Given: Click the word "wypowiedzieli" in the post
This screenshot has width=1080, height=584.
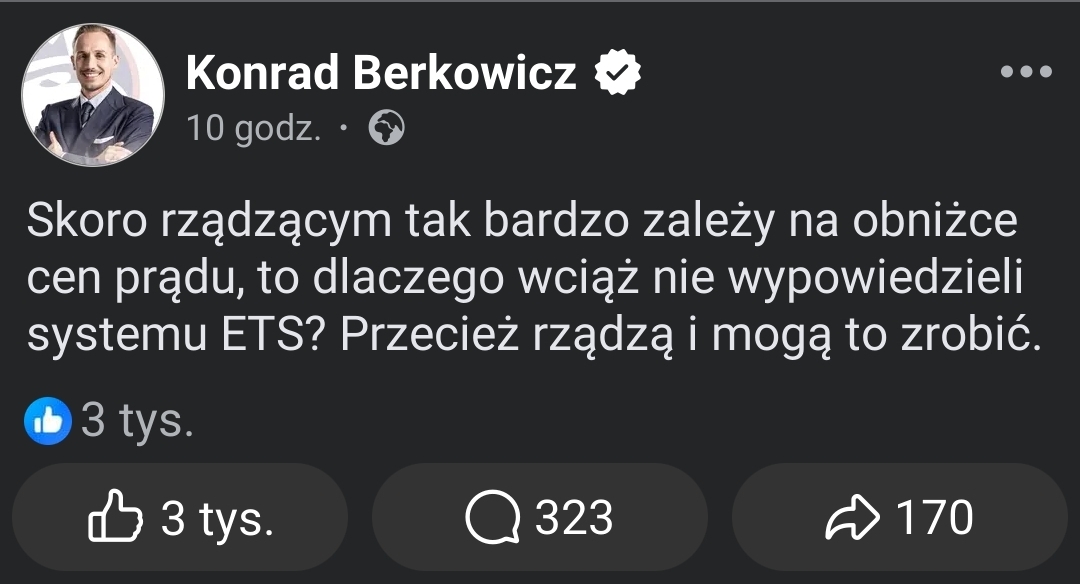Looking at the screenshot, I should pyautogui.click(x=878, y=280).
